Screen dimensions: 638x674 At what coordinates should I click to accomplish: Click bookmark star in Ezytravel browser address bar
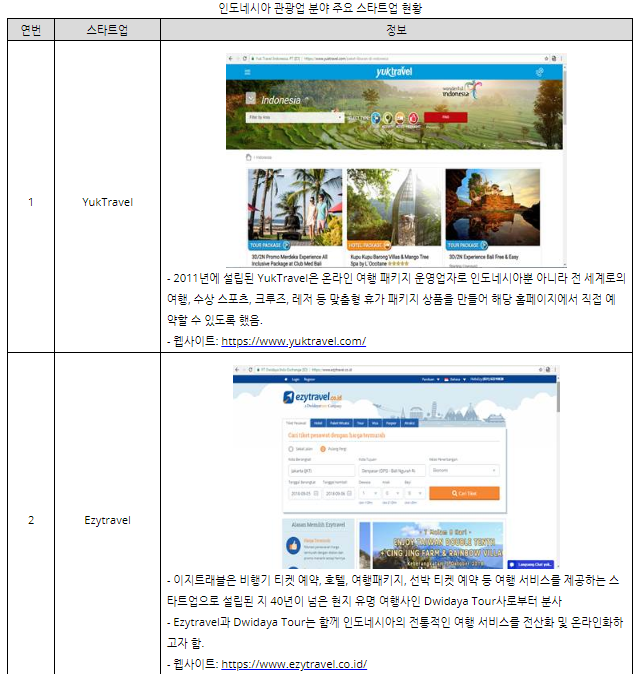541,370
